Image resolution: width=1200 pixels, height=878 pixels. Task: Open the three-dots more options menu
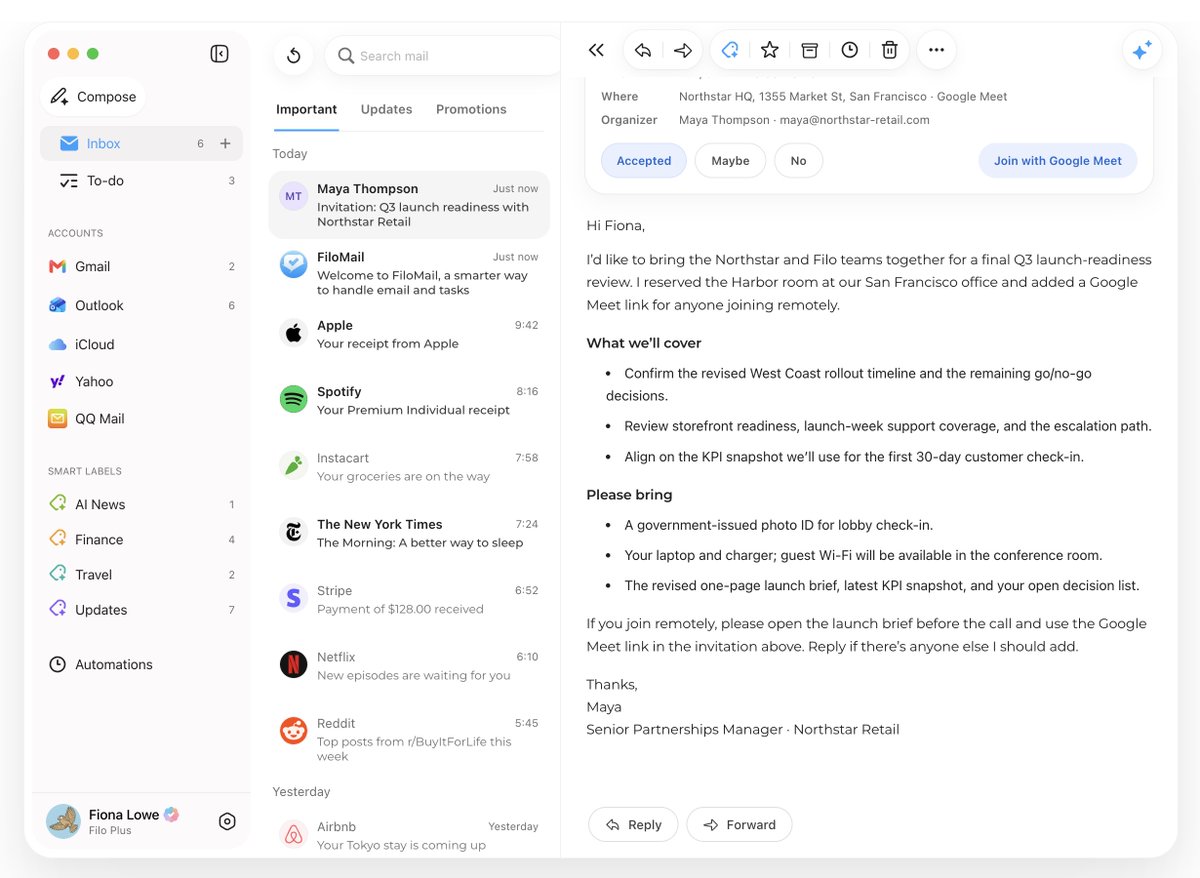click(x=936, y=50)
